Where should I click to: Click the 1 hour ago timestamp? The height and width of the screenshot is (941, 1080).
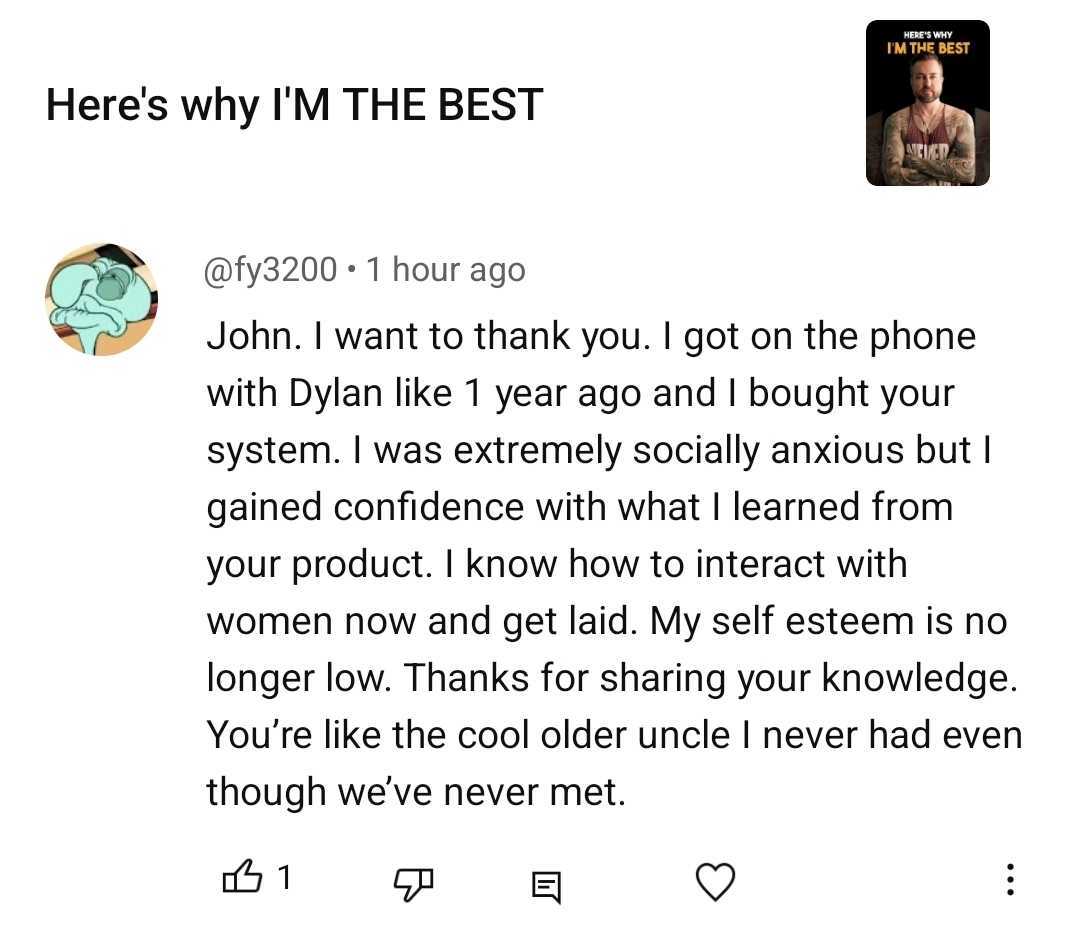(x=446, y=269)
